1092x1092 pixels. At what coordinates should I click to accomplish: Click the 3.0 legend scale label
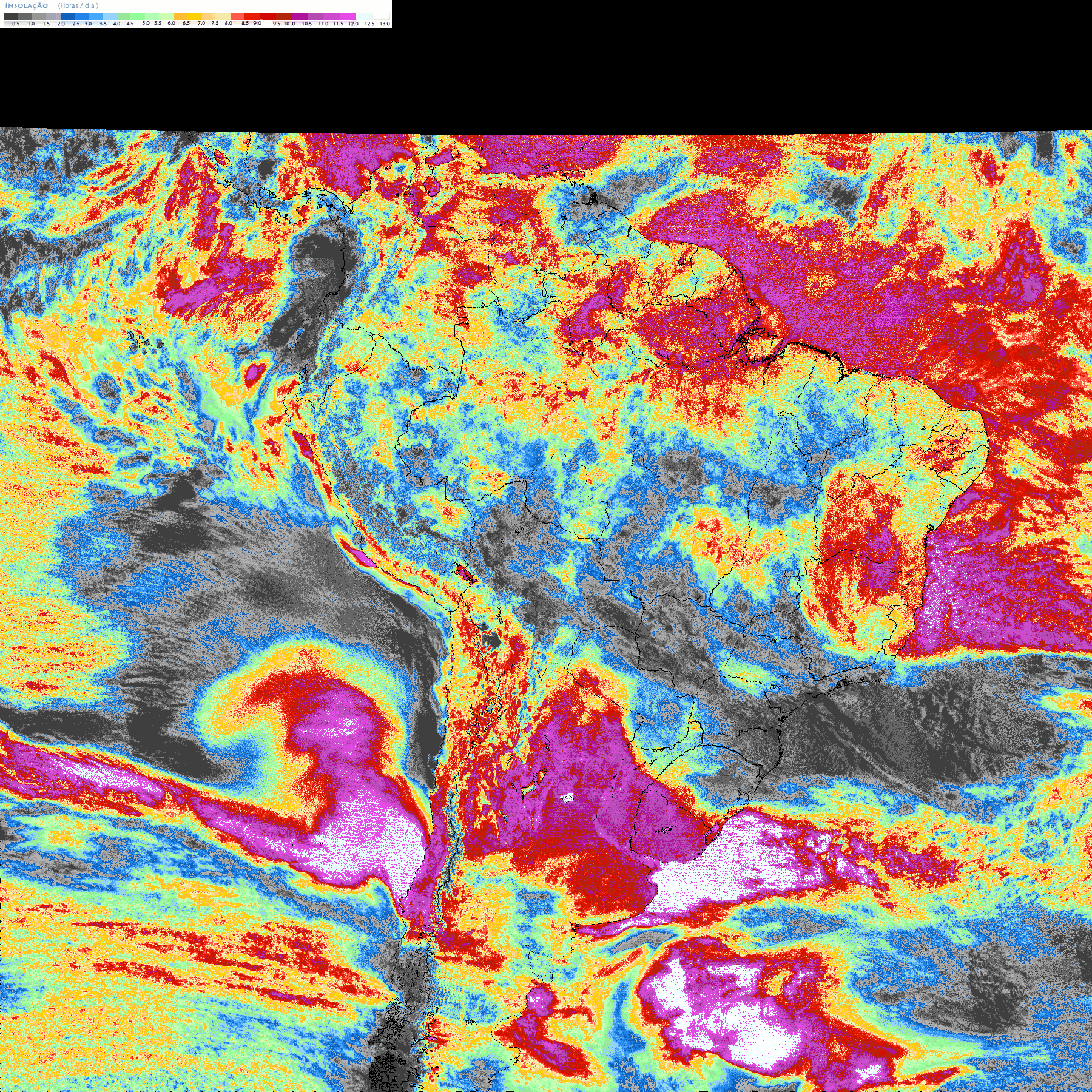(88, 24)
